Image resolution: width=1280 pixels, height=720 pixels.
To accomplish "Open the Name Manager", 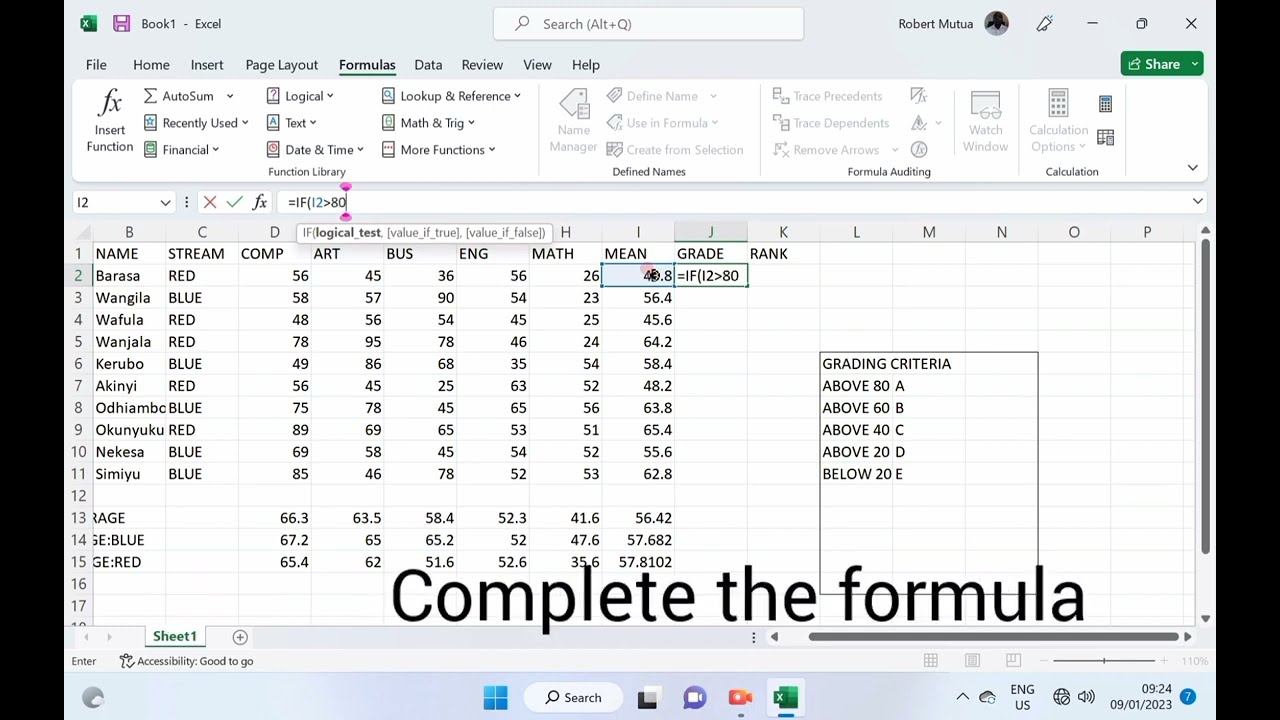I will tap(573, 122).
